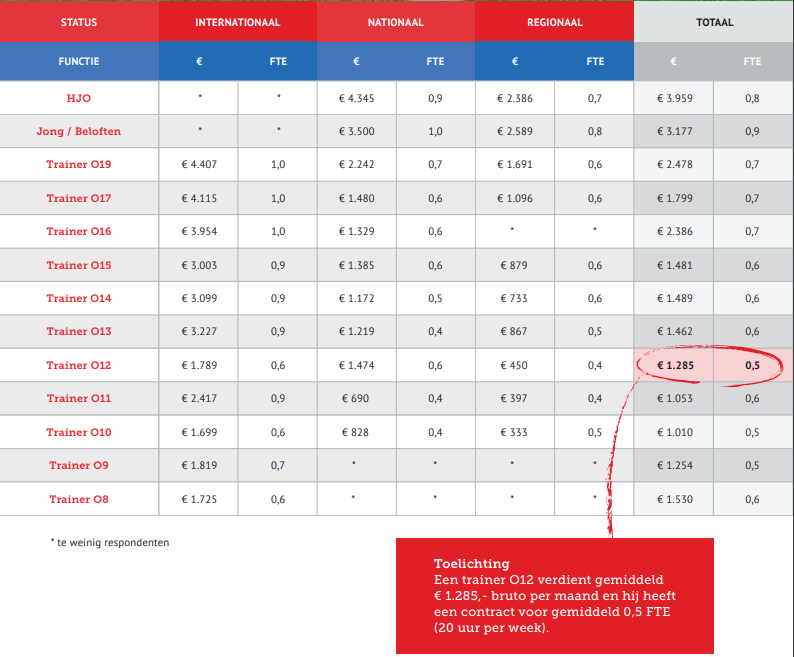The image size is (794, 657).
Task: Click the € 4.345 cell in HJO row
Action: (x=356, y=98)
